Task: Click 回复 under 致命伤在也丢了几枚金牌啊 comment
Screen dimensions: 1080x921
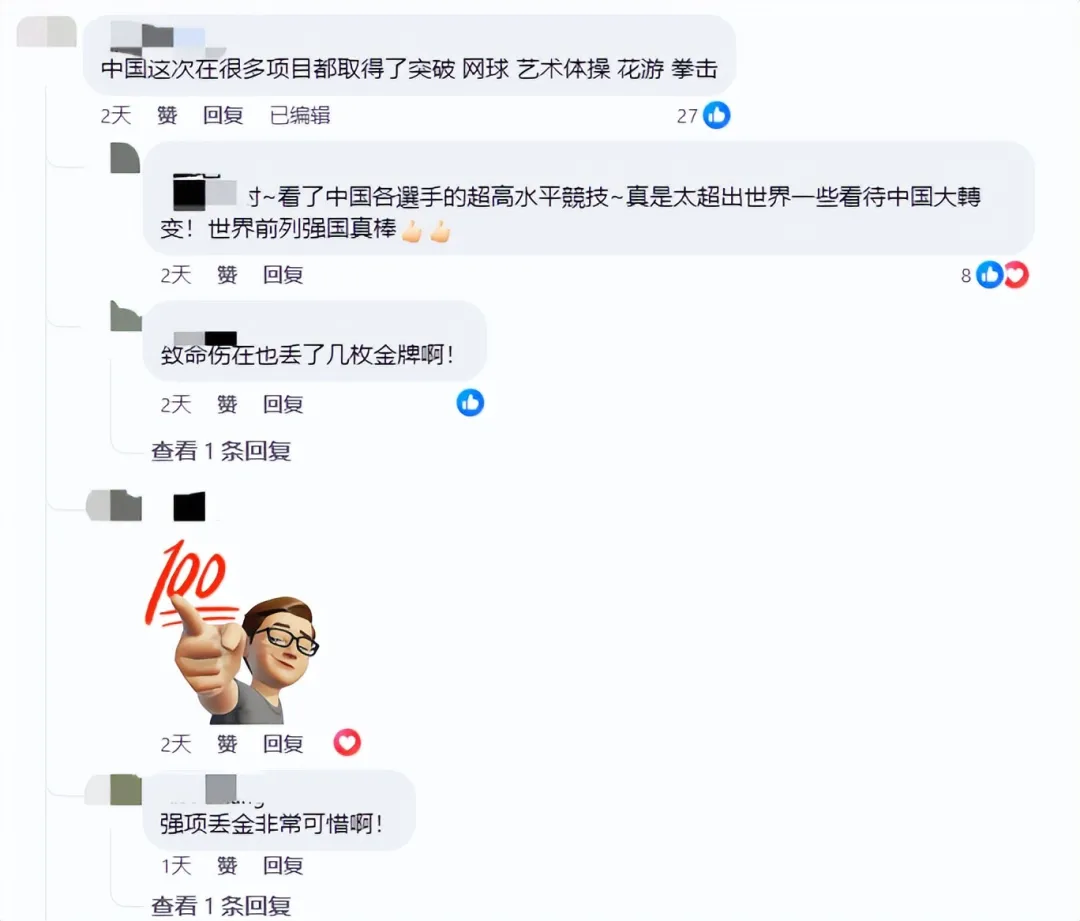Action: (283, 404)
